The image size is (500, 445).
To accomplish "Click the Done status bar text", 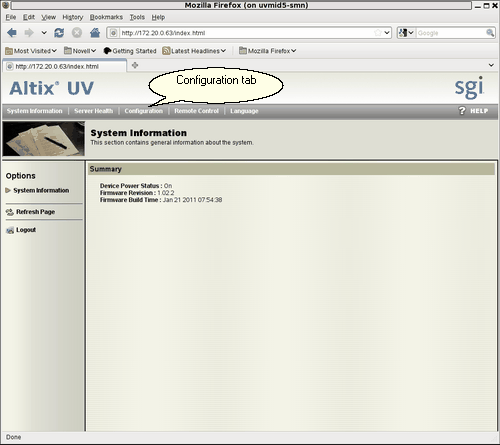I will [x=14, y=437].
